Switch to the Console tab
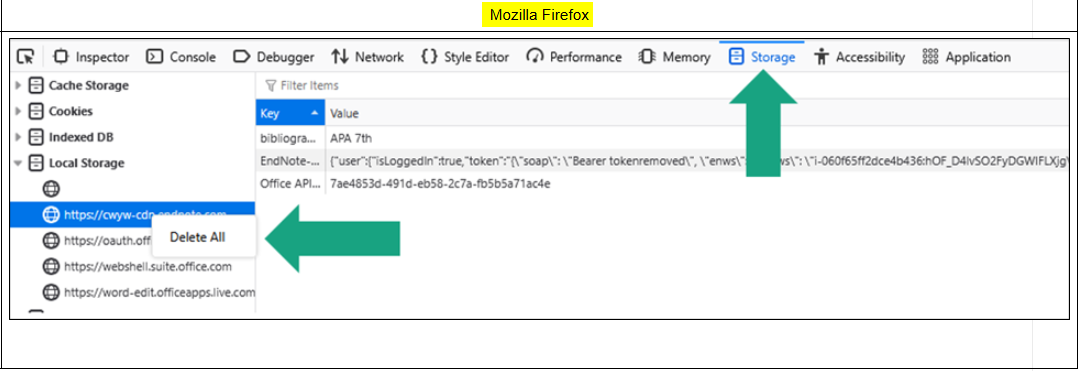Viewport: 1081px width, 371px height. (x=183, y=57)
